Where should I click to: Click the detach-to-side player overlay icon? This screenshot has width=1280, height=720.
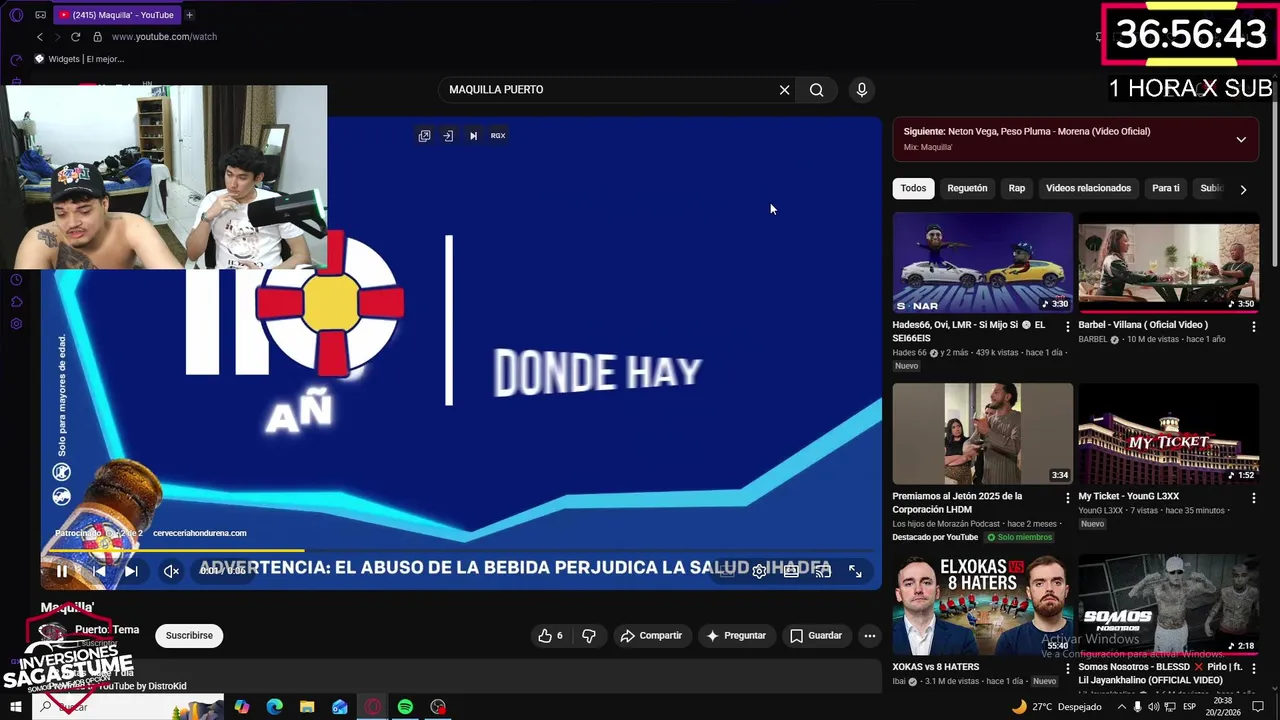click(x=448, y=136)
